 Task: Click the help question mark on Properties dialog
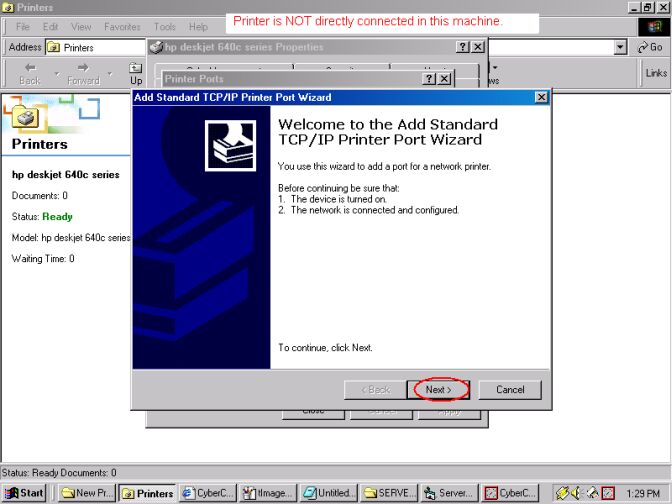pos(463,47)
